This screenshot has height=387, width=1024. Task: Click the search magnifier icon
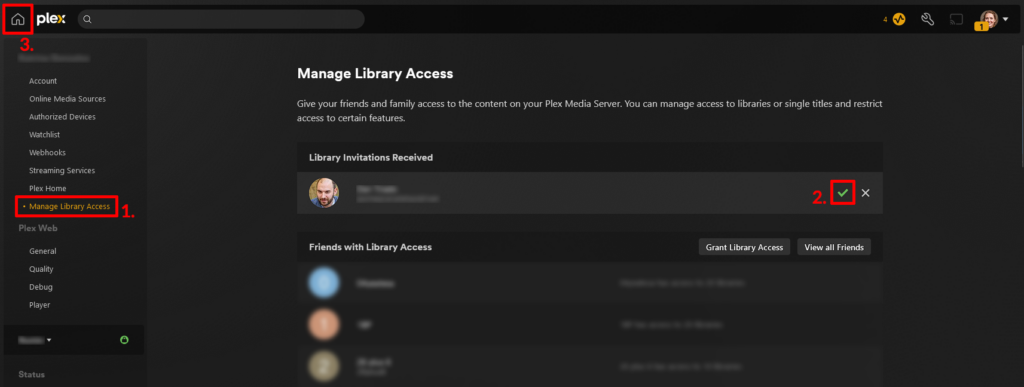point(88,20)
